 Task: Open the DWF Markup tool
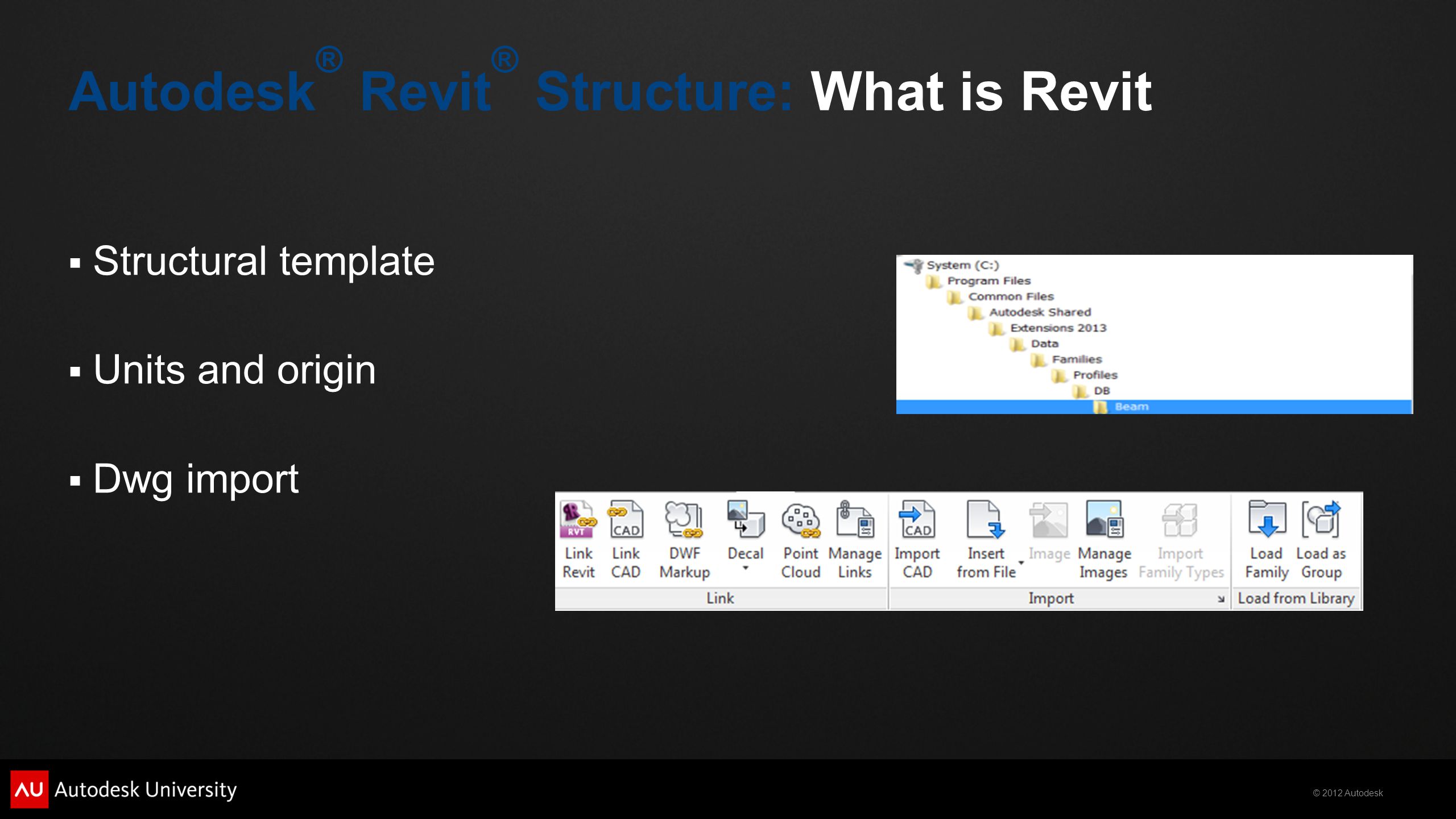685,539
